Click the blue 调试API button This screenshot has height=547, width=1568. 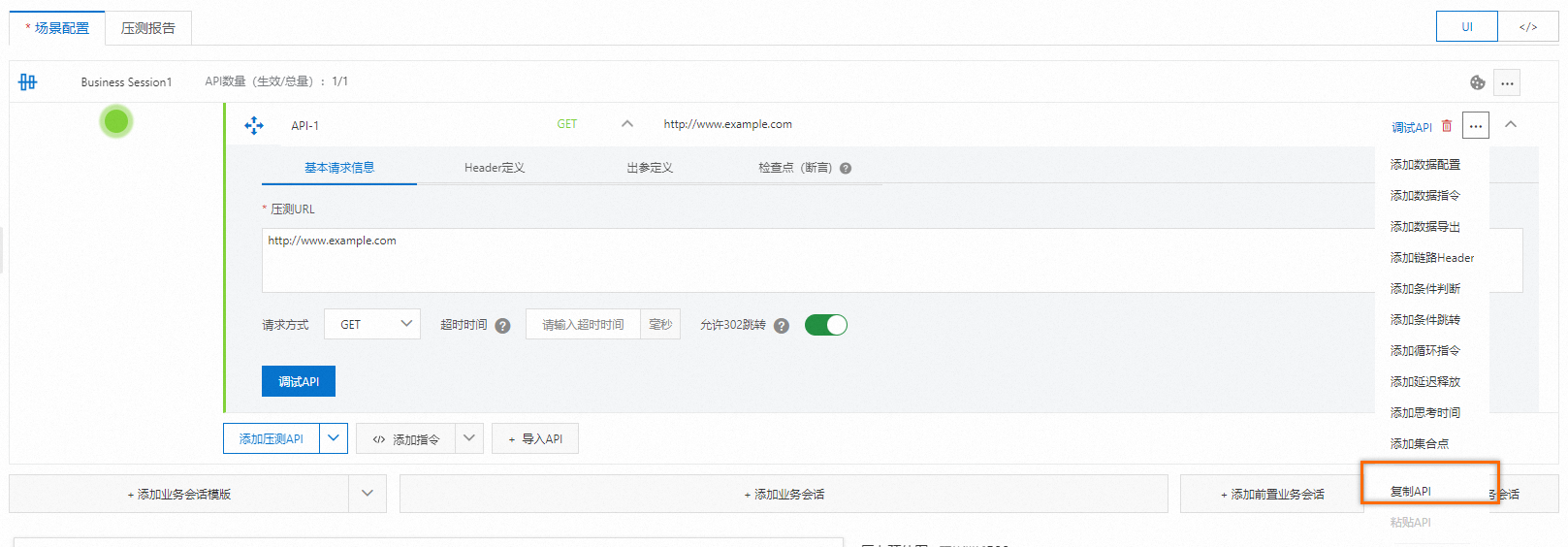[299, 381]
